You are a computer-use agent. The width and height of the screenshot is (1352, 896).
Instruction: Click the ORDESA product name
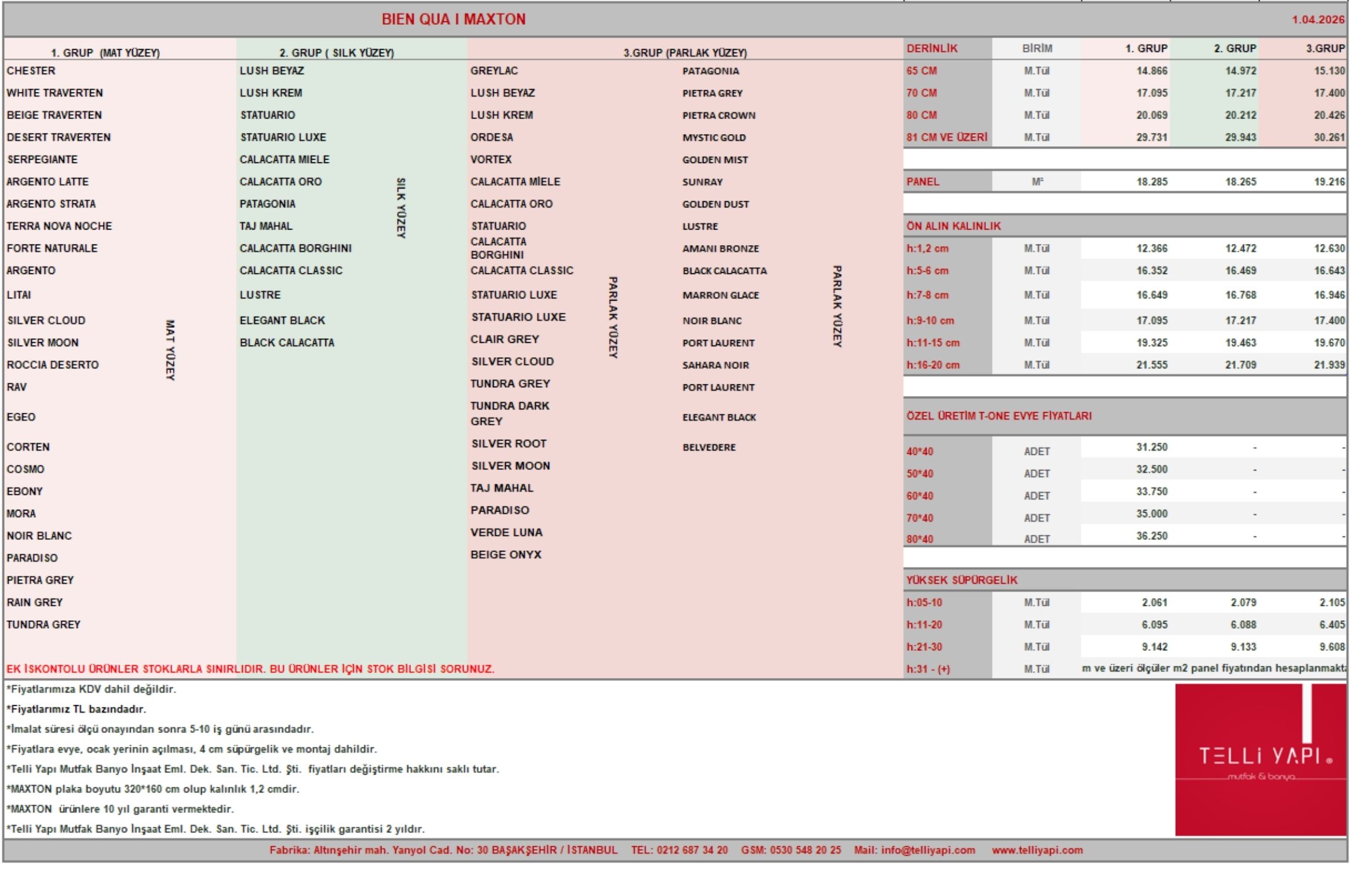coord(492,137)
